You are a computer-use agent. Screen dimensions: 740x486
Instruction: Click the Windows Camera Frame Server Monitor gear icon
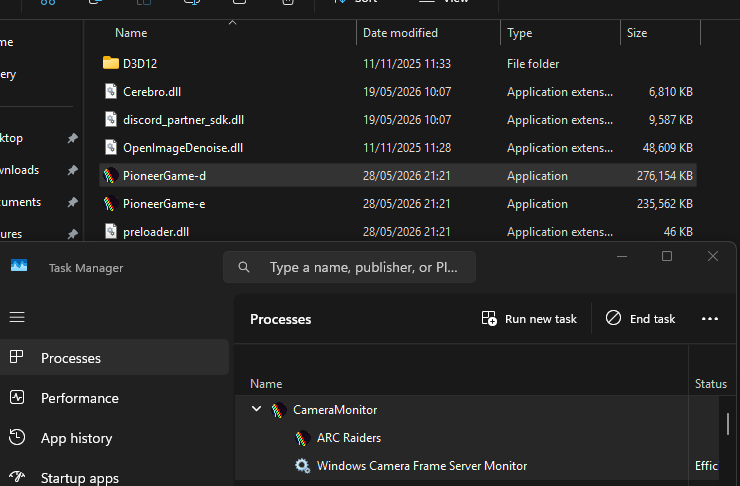point(303,466)
